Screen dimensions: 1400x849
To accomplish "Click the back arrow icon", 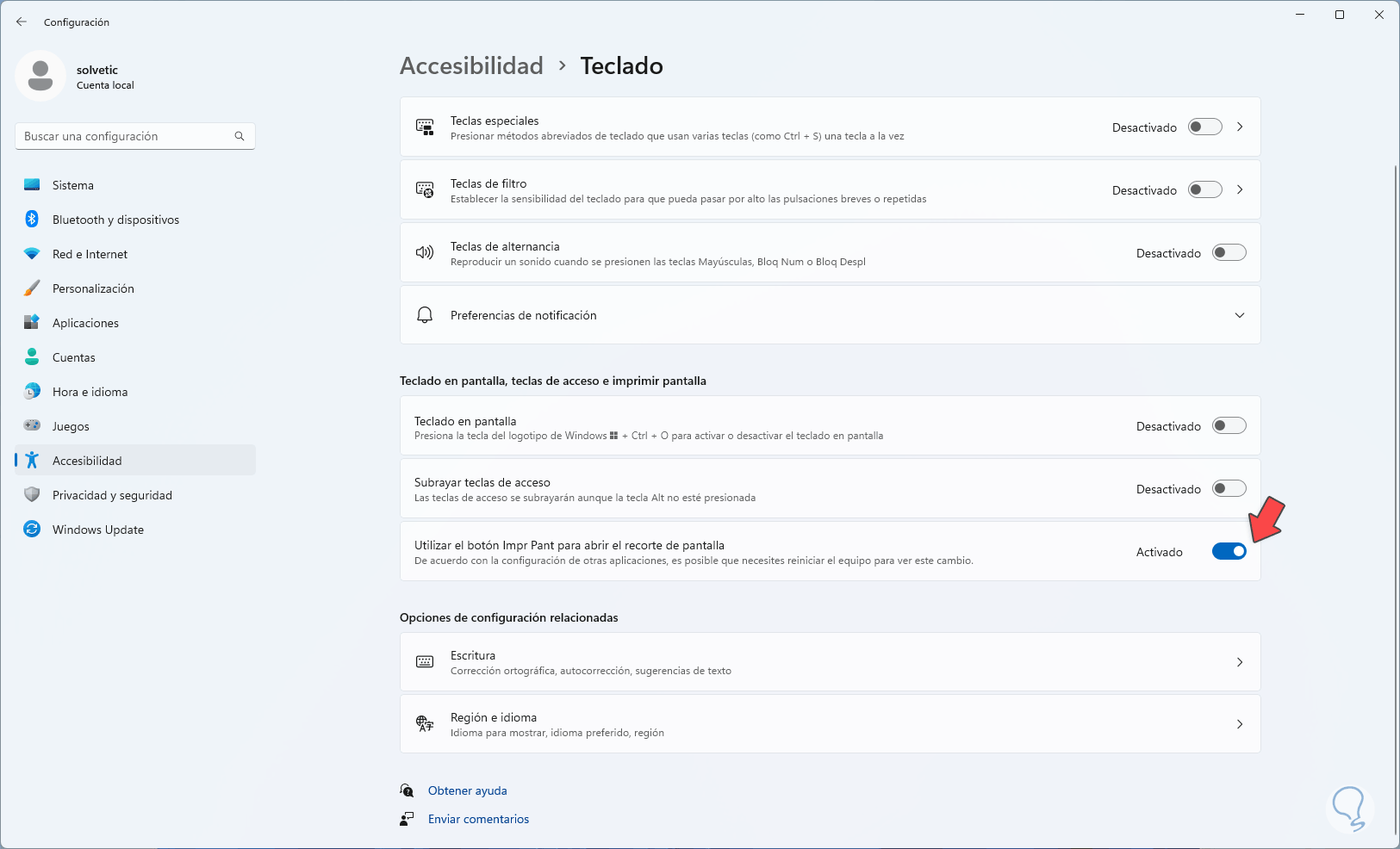I will [x=22, y=22].
